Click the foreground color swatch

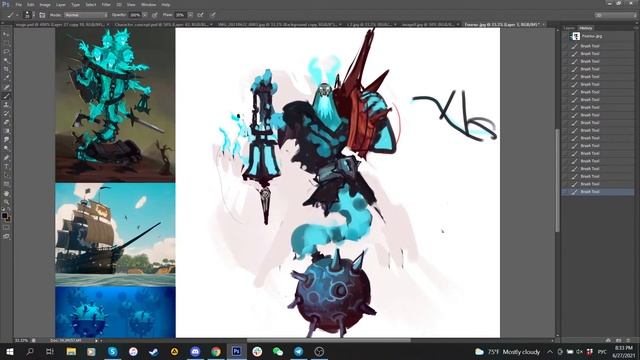(4, 216)
